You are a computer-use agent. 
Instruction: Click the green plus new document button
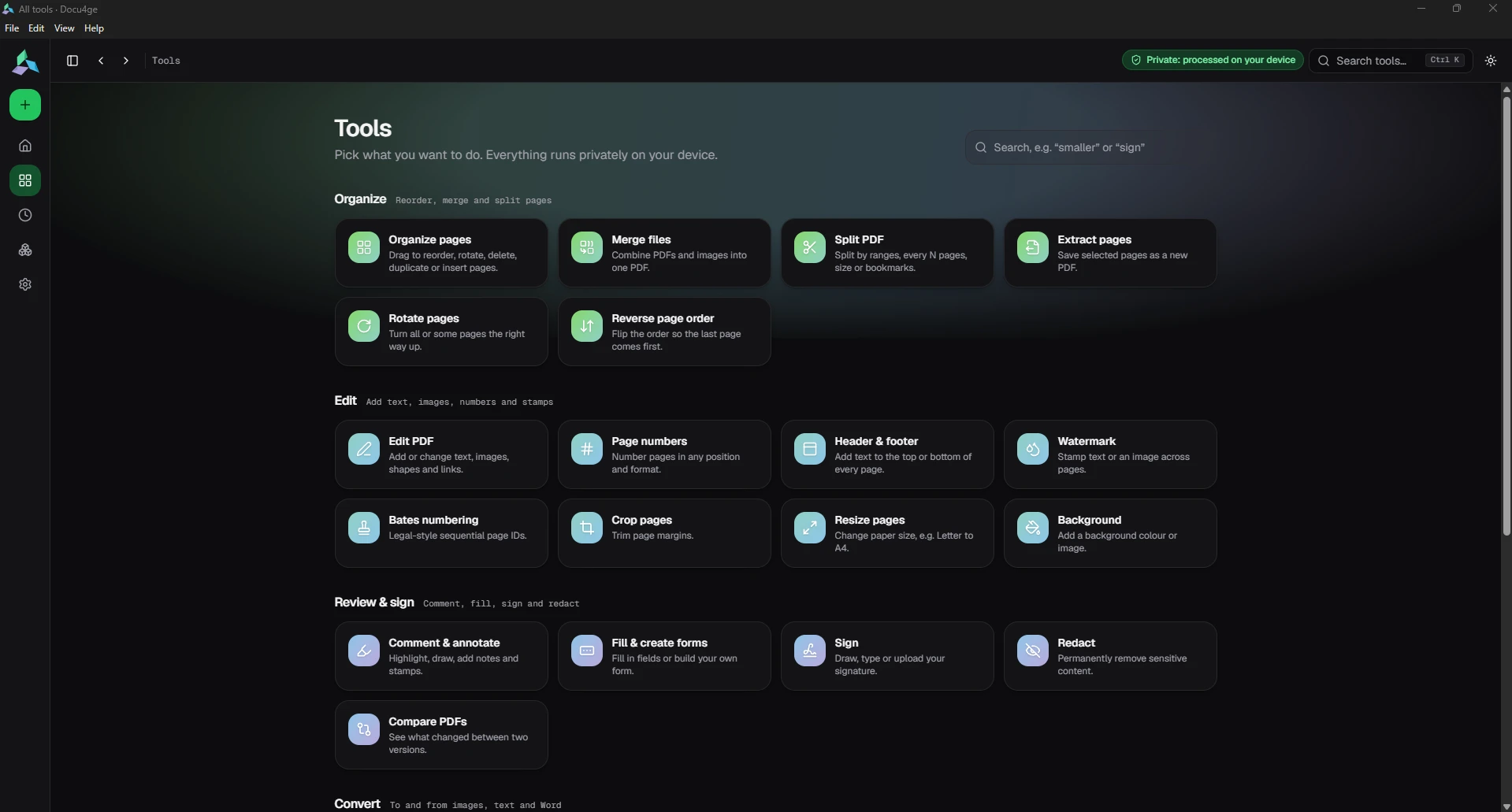[x=25, y=105]
